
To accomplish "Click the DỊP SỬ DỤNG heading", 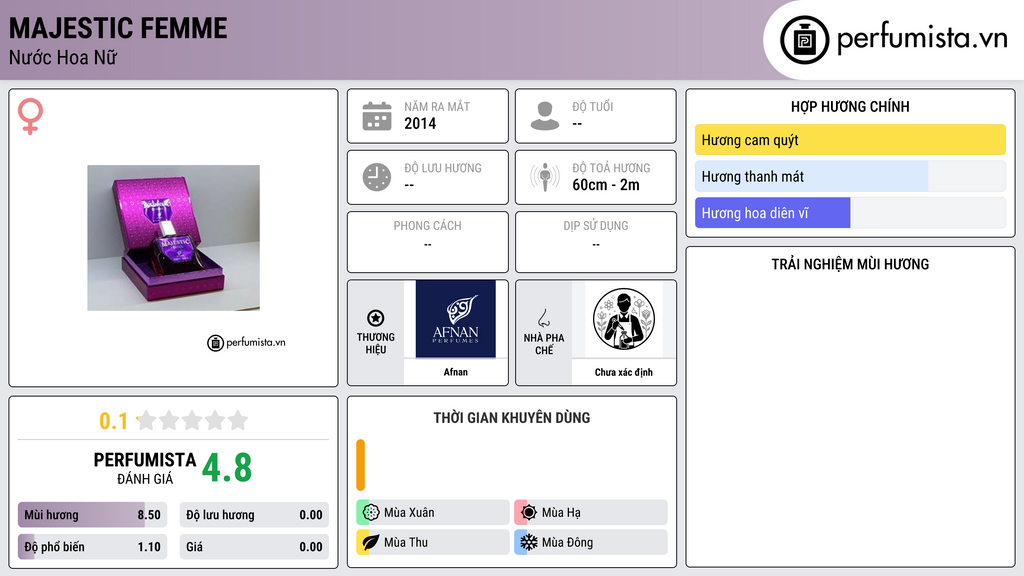I will pos(596,226).
